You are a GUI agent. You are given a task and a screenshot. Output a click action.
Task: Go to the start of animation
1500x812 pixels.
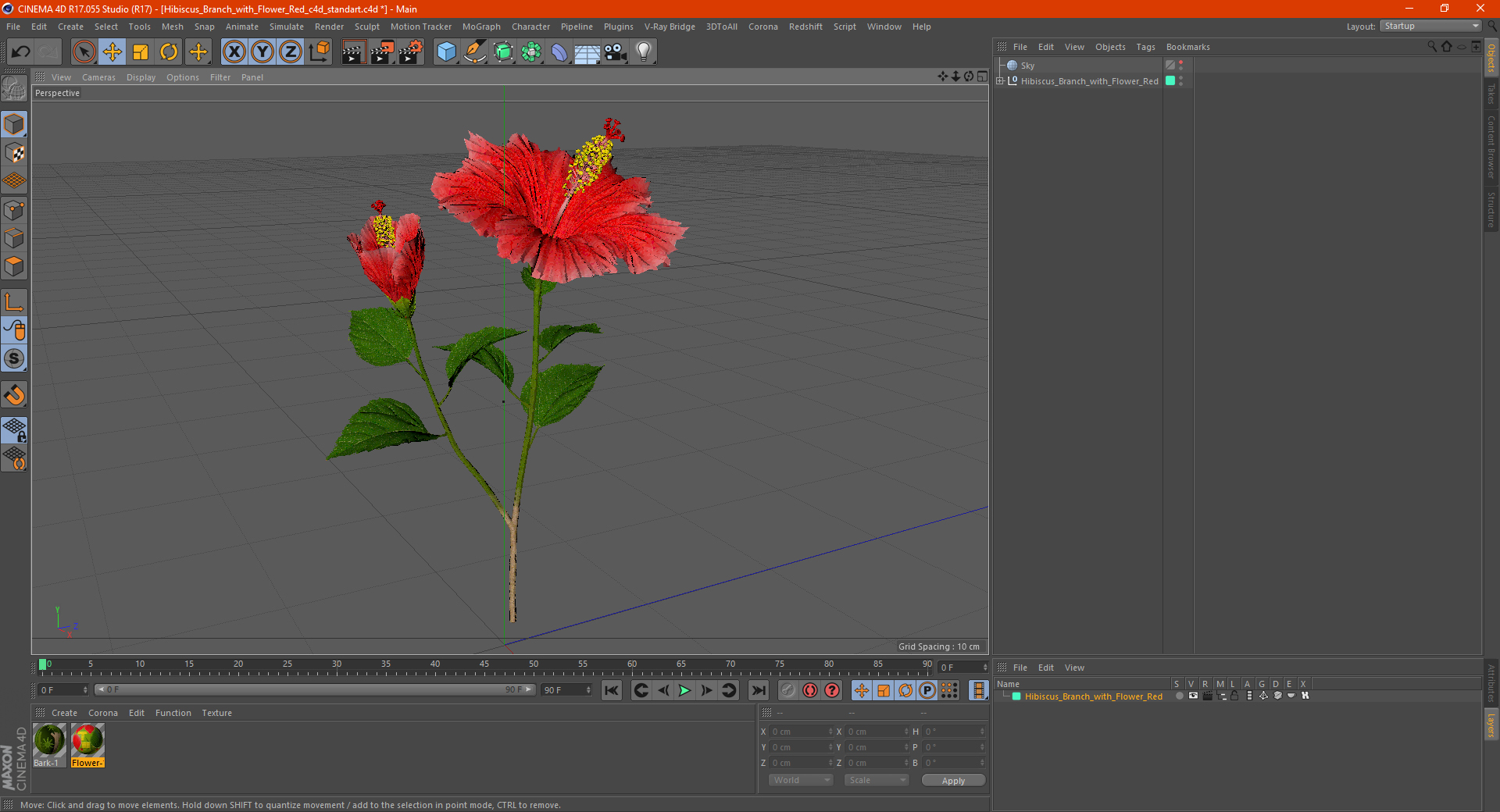612,690
